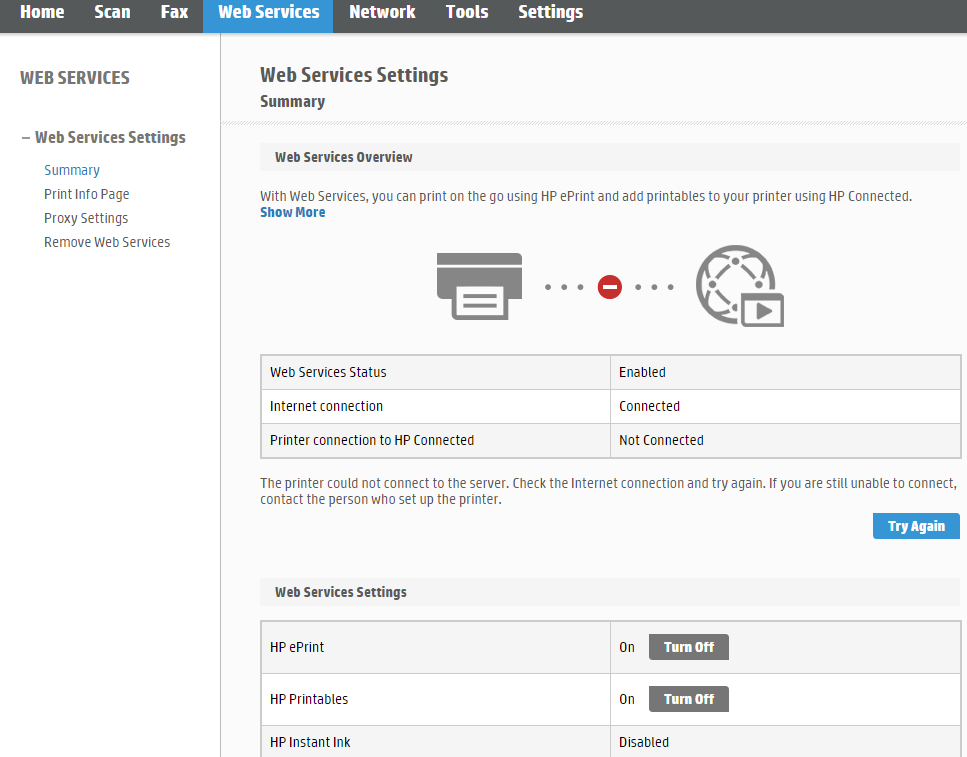Turn off HP Printables
This screenshot has height=757, width=967.
(x=688, y=699)
